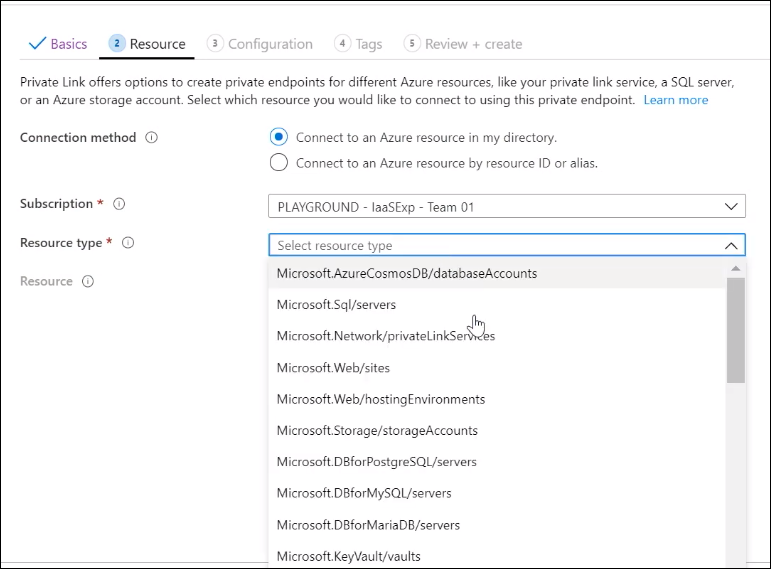Click scroll-up arrow of resource type list

736,269
